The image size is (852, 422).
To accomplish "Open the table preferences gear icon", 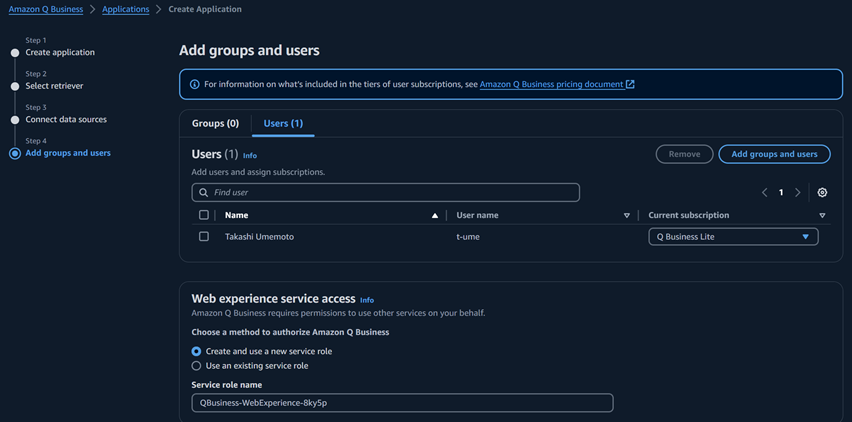I will [822, 192].
